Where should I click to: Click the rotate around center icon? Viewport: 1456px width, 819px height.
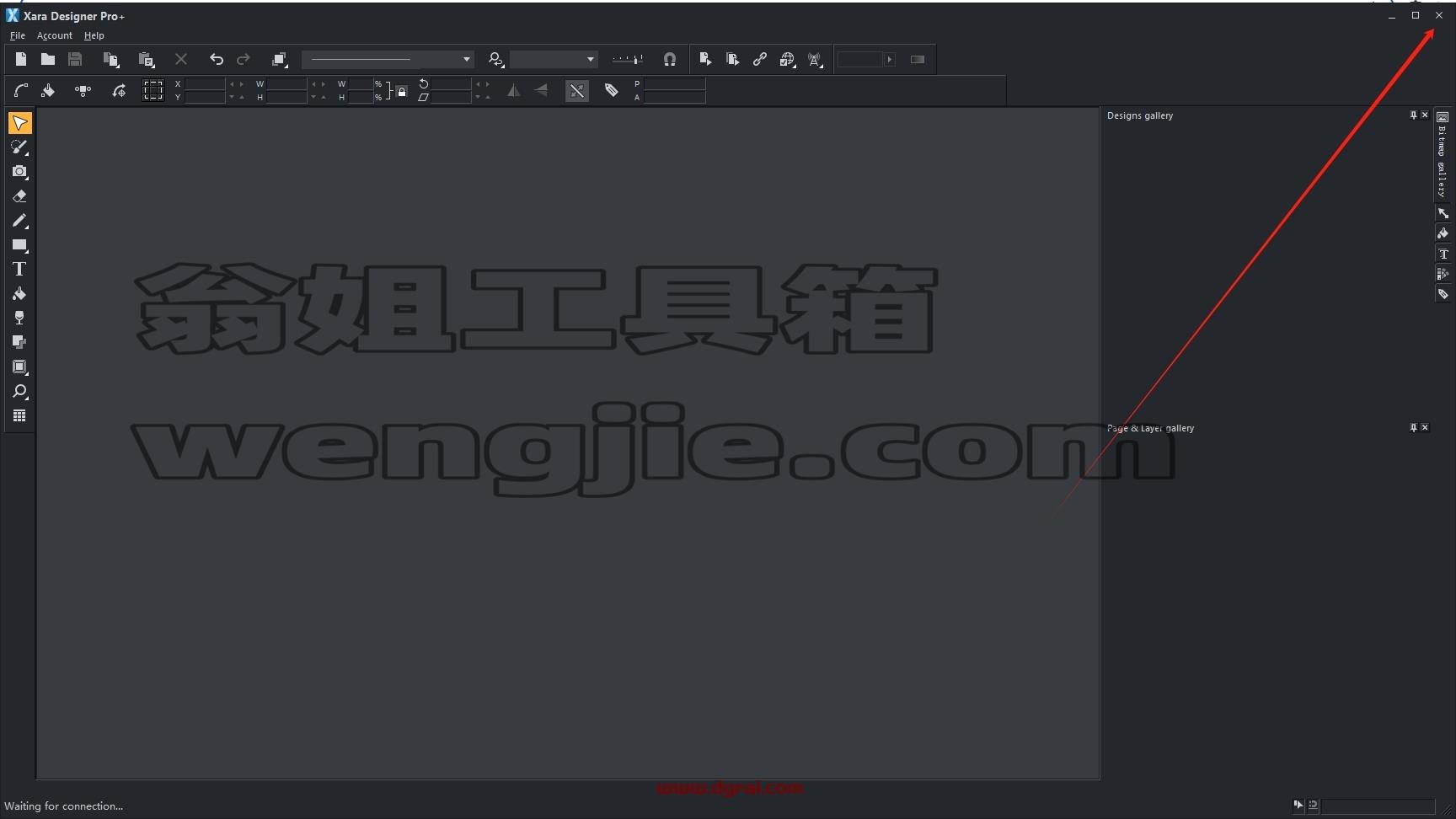point(119,90)
